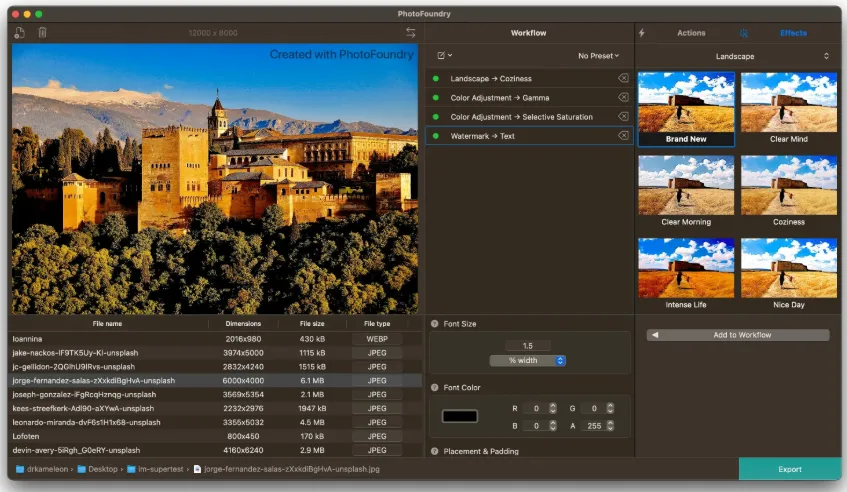Adjust the B value stepper
The image size is (847, 492).
coord(553,426)
